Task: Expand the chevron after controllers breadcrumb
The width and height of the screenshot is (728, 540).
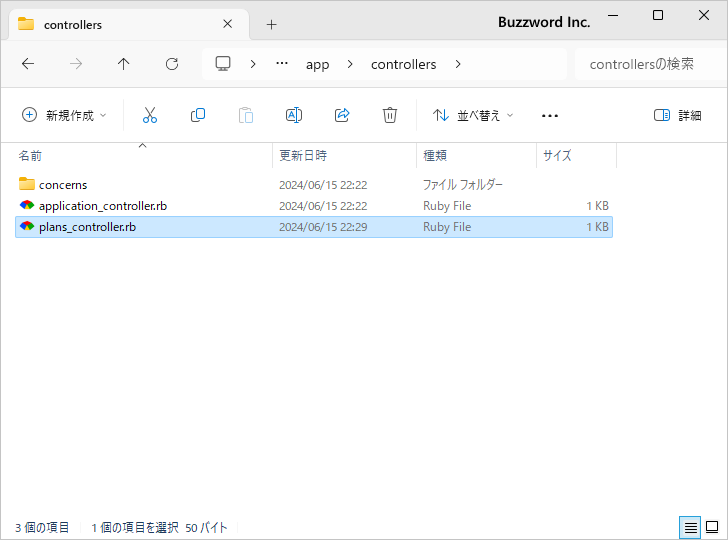Action: (458, 64)
